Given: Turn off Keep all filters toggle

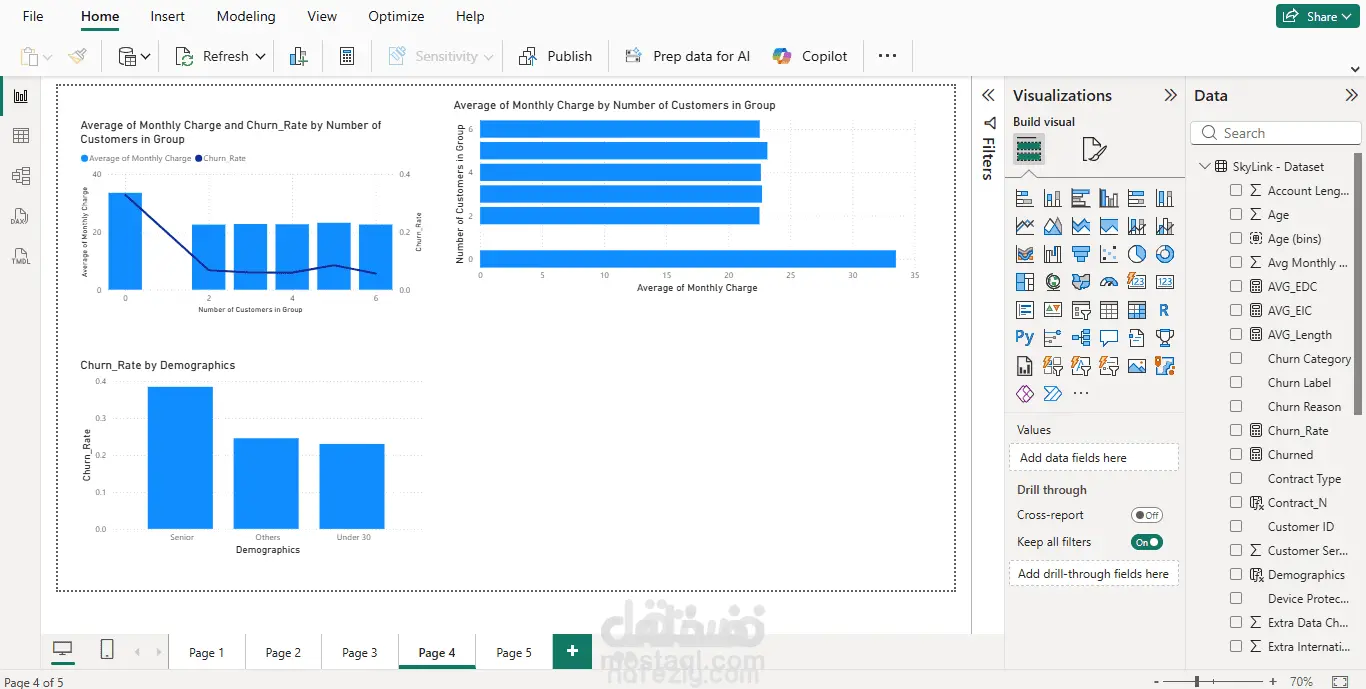Looking at the screenshot, I should 1147,542.
